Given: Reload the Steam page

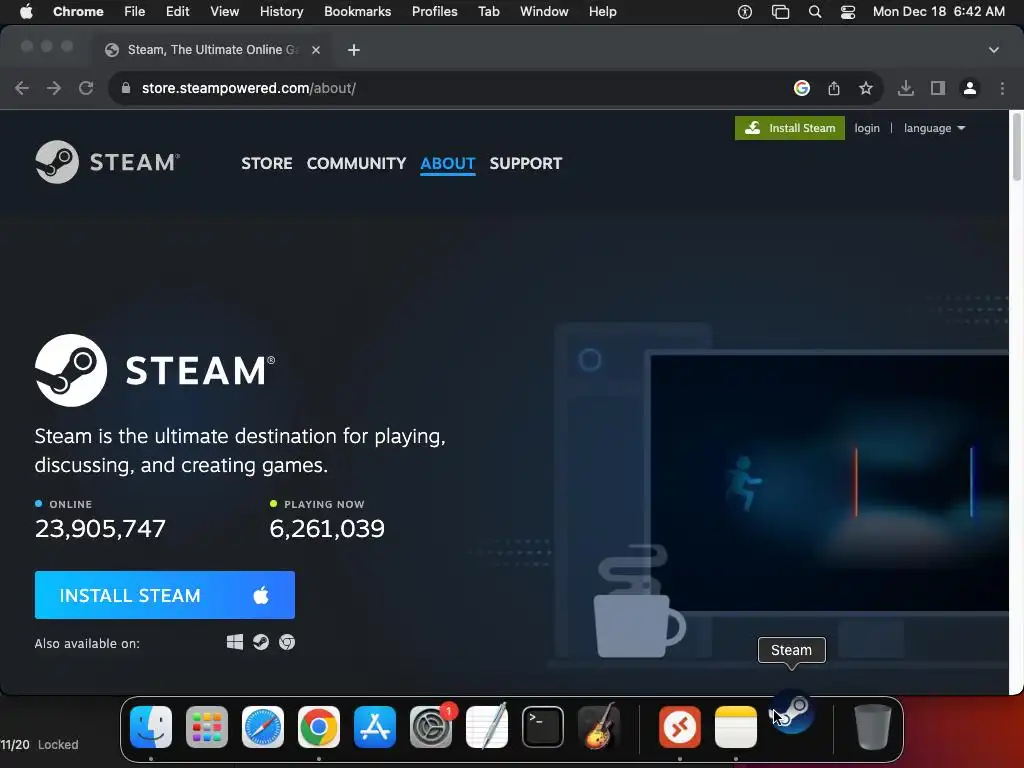Looking at the screenshot, I should click(86, 88).
